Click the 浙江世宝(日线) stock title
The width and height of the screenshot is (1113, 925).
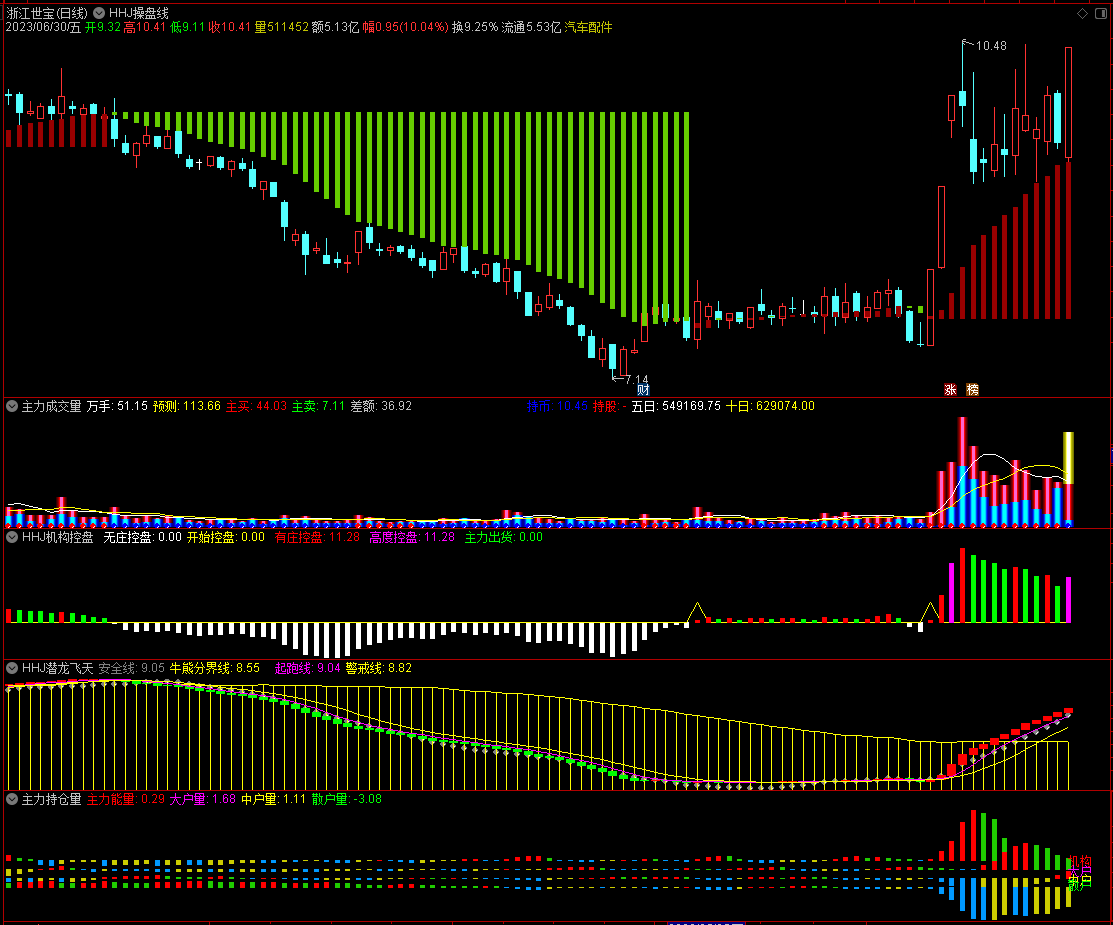click(x=46, y=12)
